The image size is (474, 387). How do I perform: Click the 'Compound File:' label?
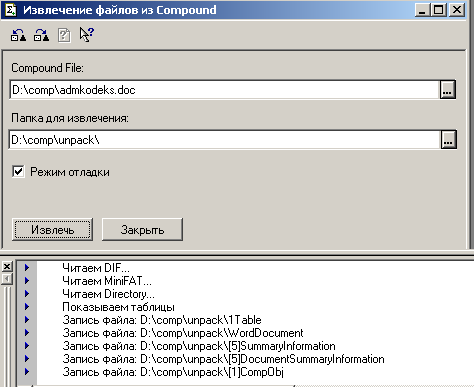click(x=47, y=68)
